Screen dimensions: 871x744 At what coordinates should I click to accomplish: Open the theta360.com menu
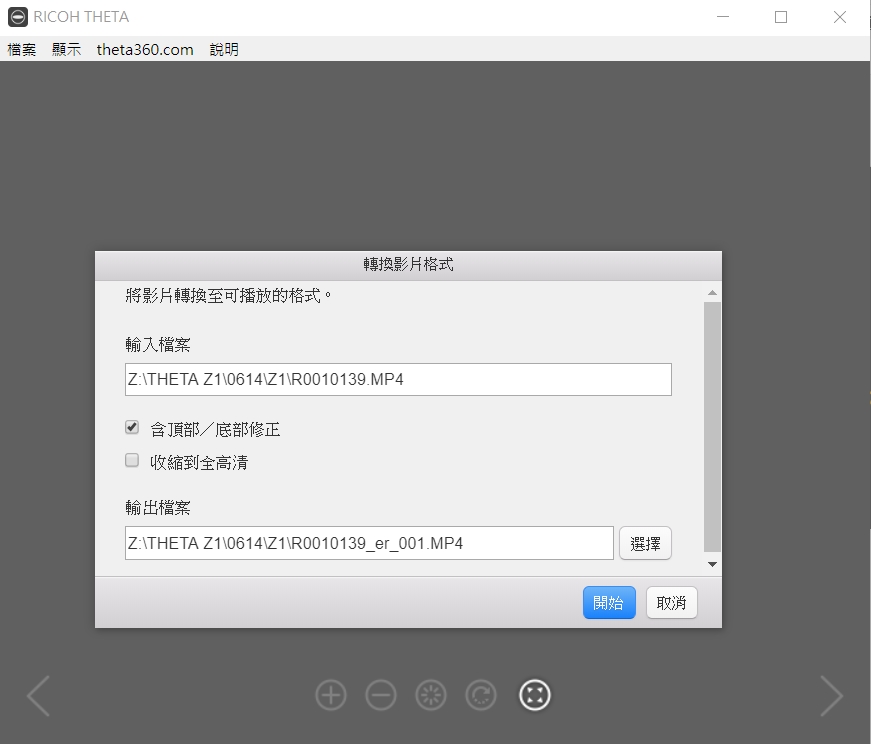145,49
